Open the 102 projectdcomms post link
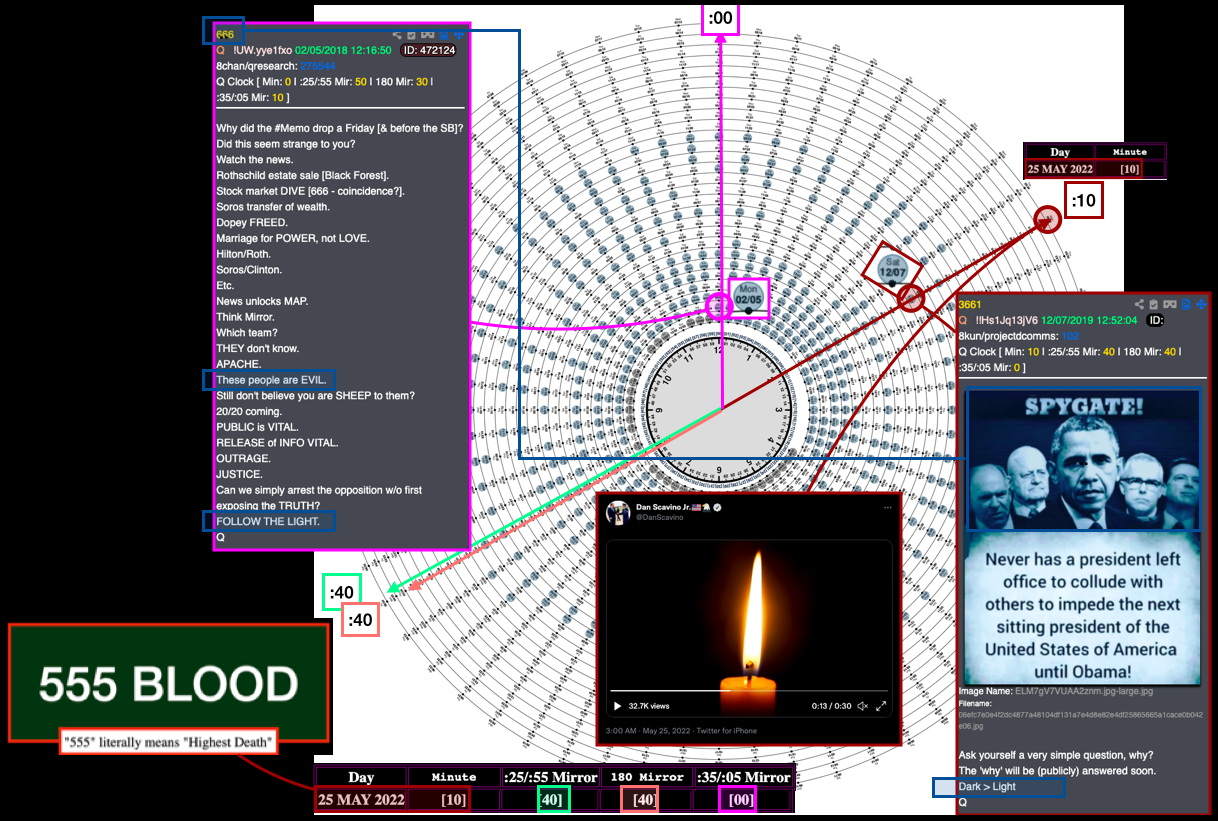 coord(1070,336)
